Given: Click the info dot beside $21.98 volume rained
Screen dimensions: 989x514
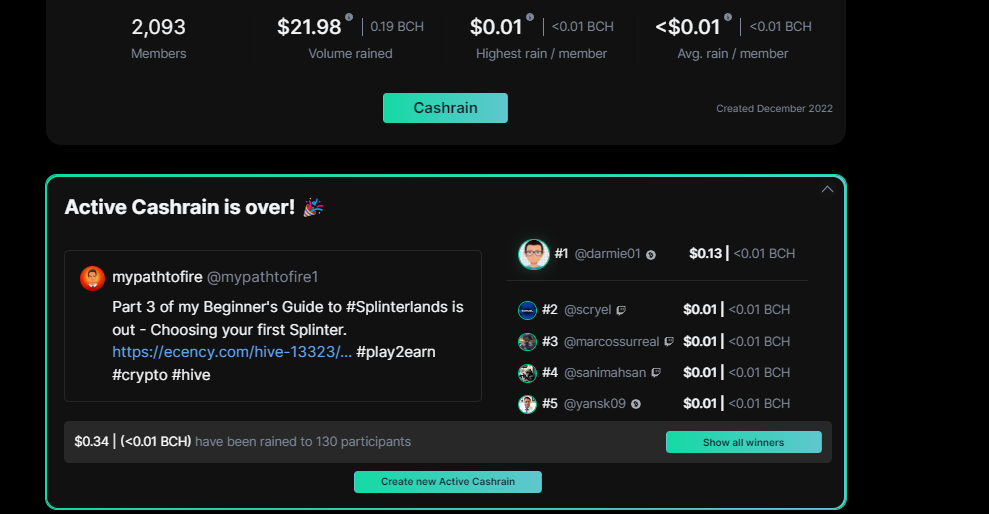Looking at the screenshot, I should click(x=349, y=17).
